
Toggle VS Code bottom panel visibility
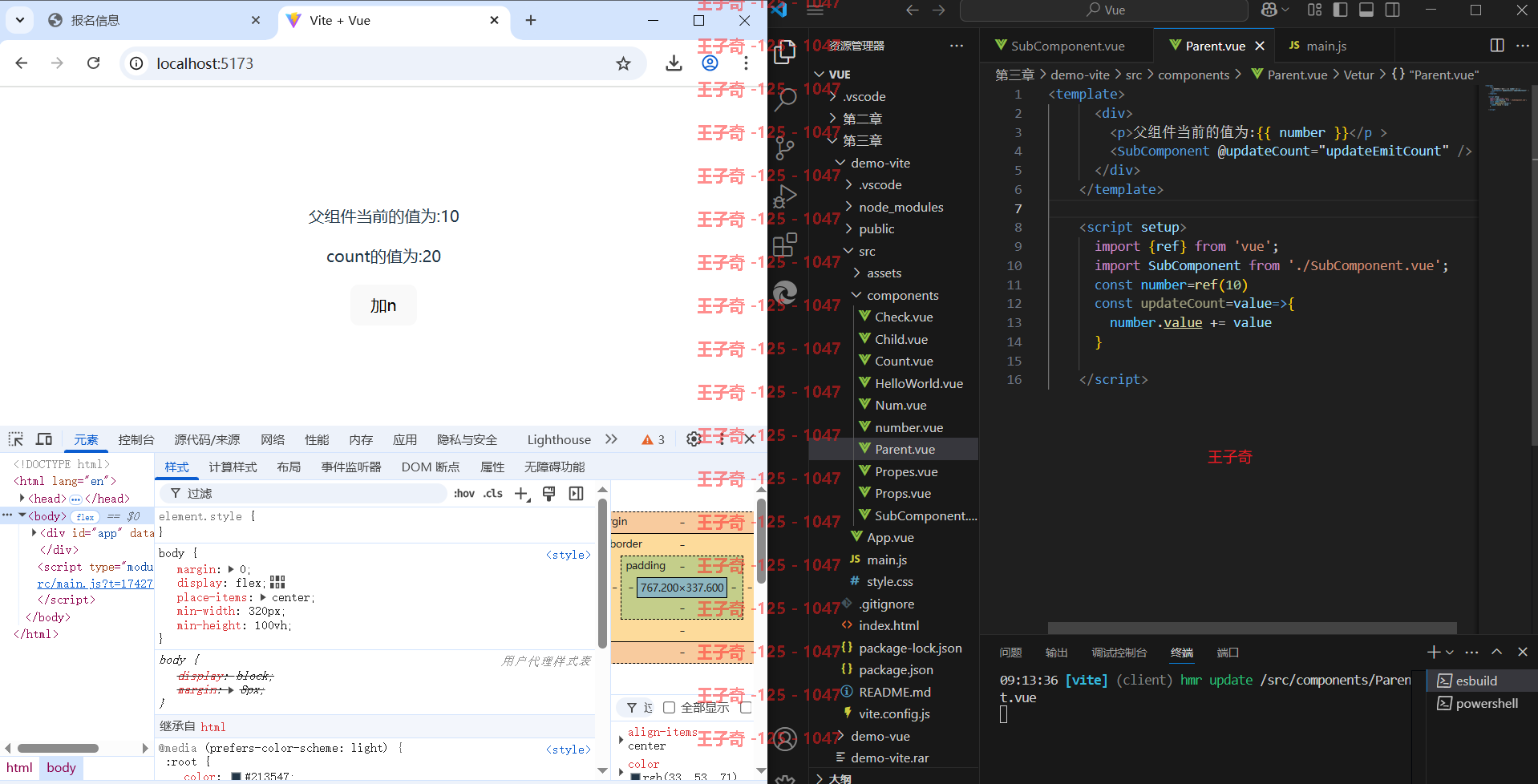coord(1366,10)
